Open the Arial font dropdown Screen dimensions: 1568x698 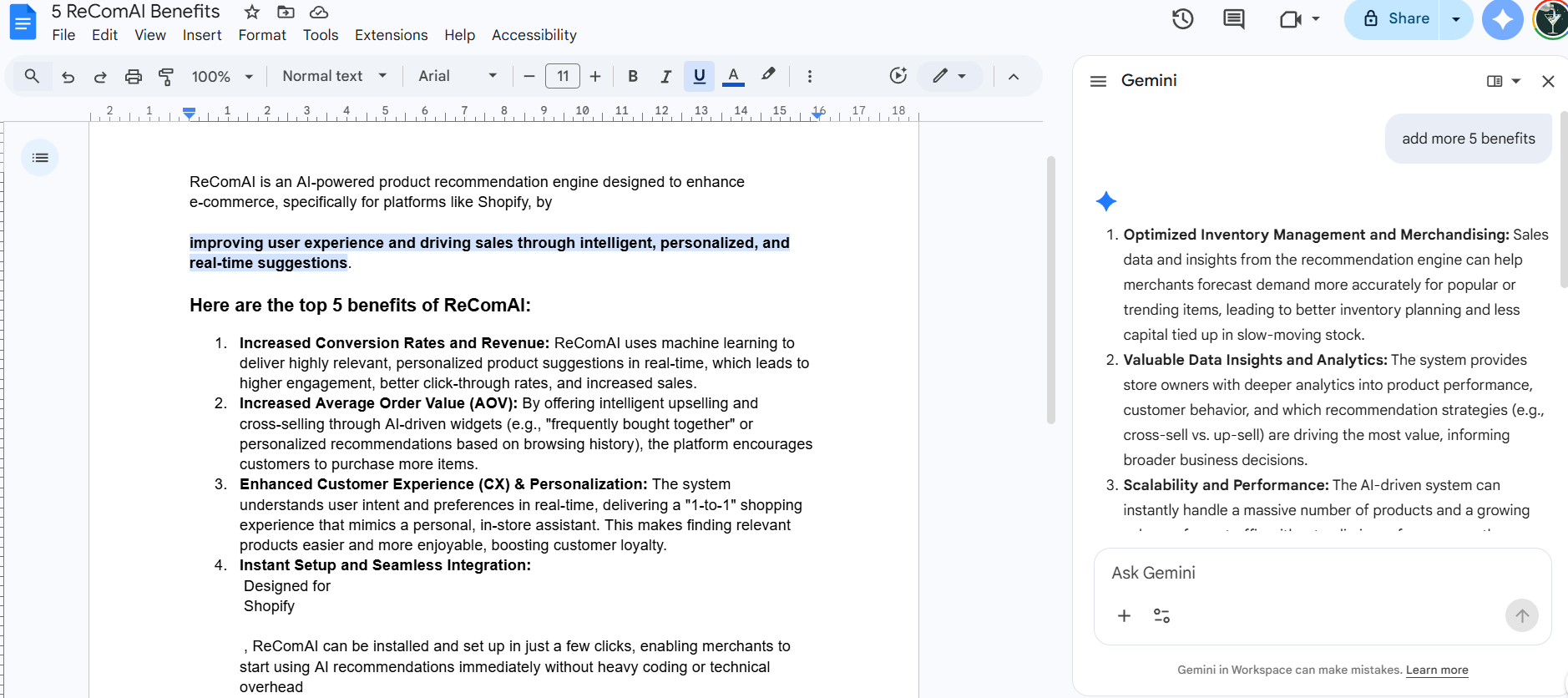click(458, 76)
